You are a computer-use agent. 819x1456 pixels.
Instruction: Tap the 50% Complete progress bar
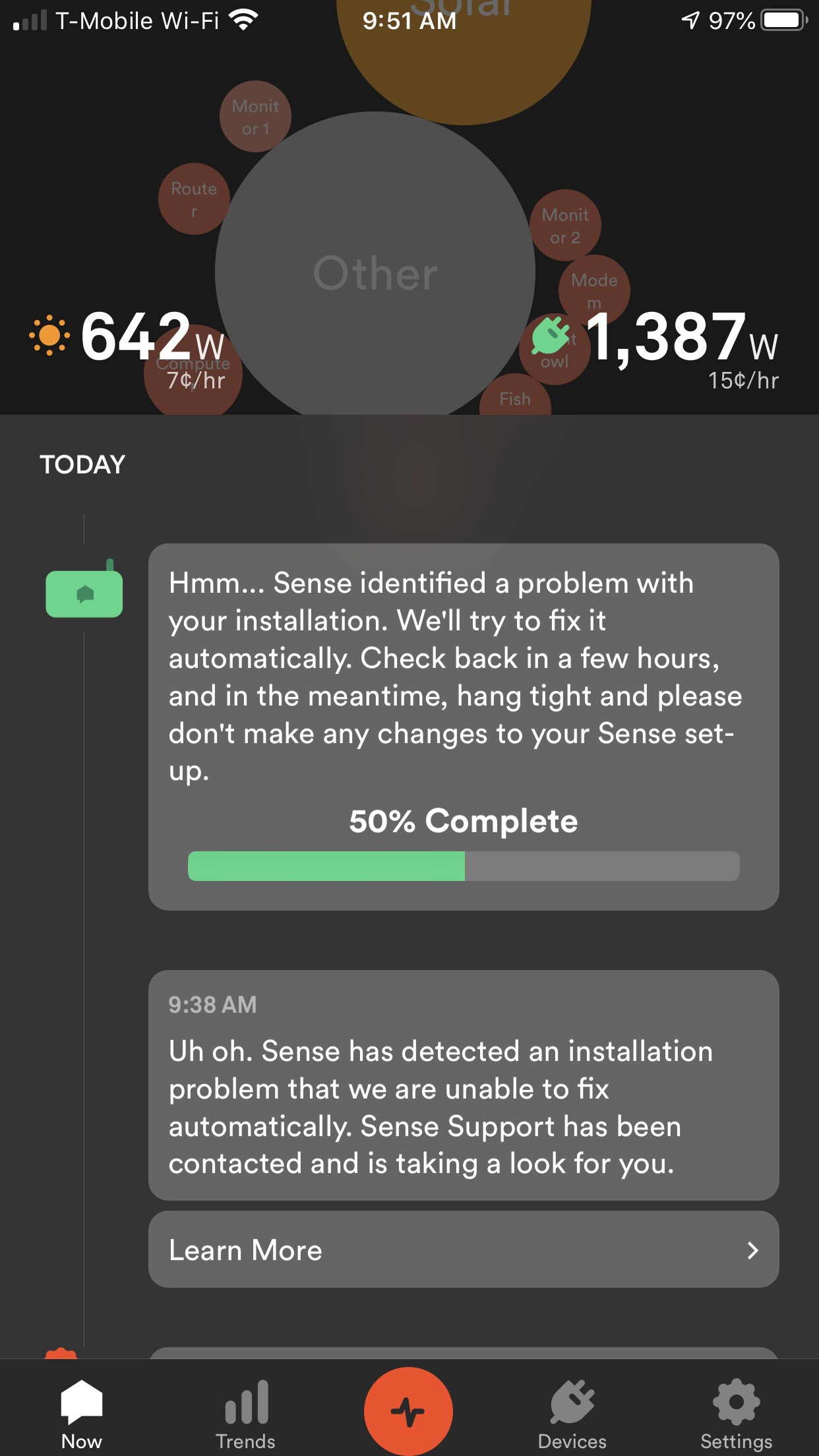coord(463,866)
